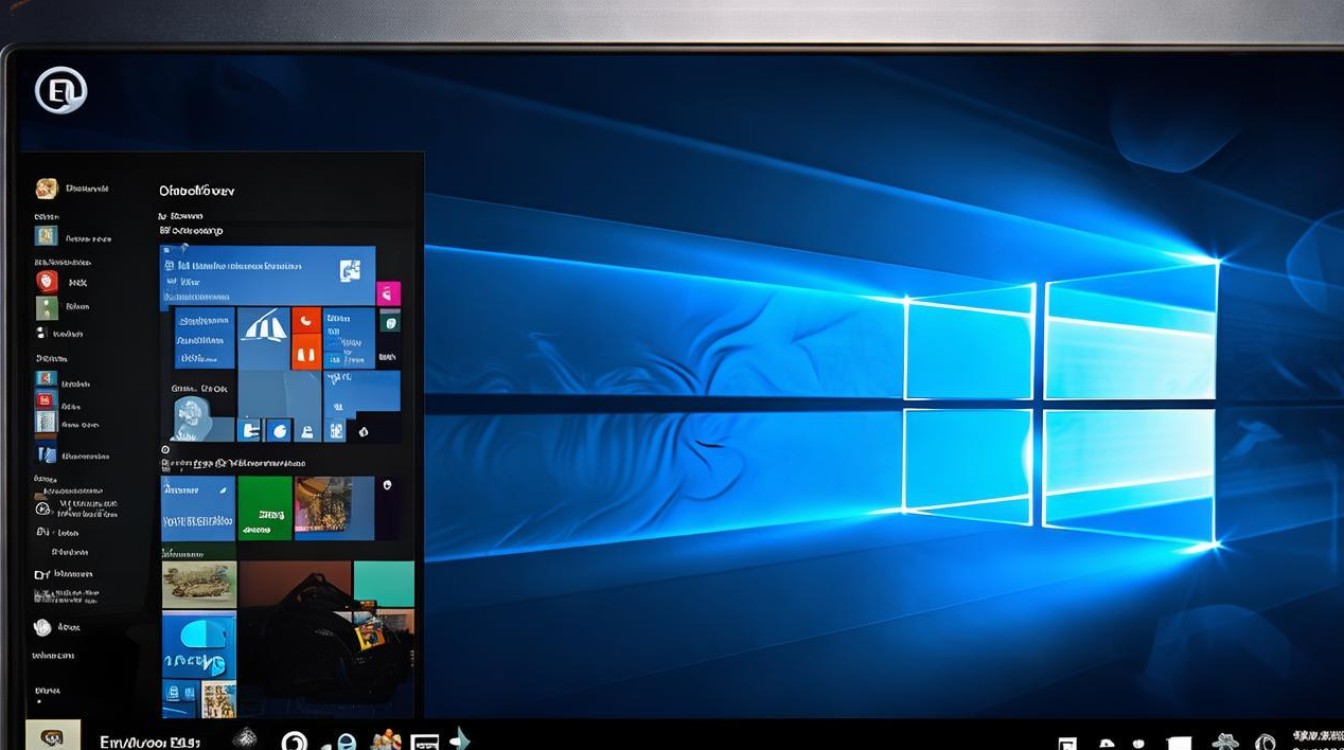The height and width of the screenshot is (750, 1344).
Task: Select the red app icon in the Start list
Action: pos(46,281)
